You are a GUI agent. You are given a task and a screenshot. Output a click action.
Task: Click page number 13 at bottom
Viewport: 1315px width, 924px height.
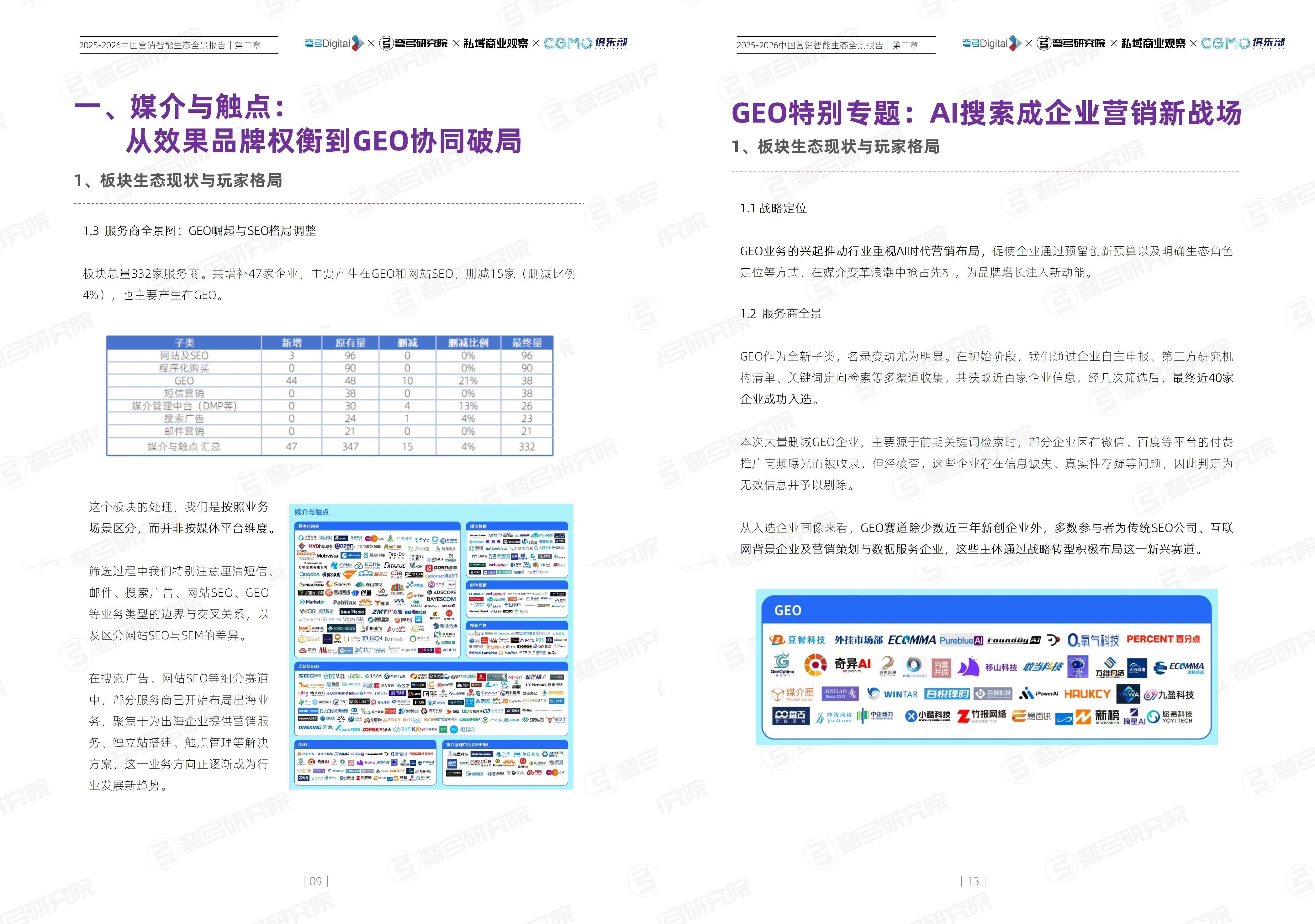tap(973, 881)
